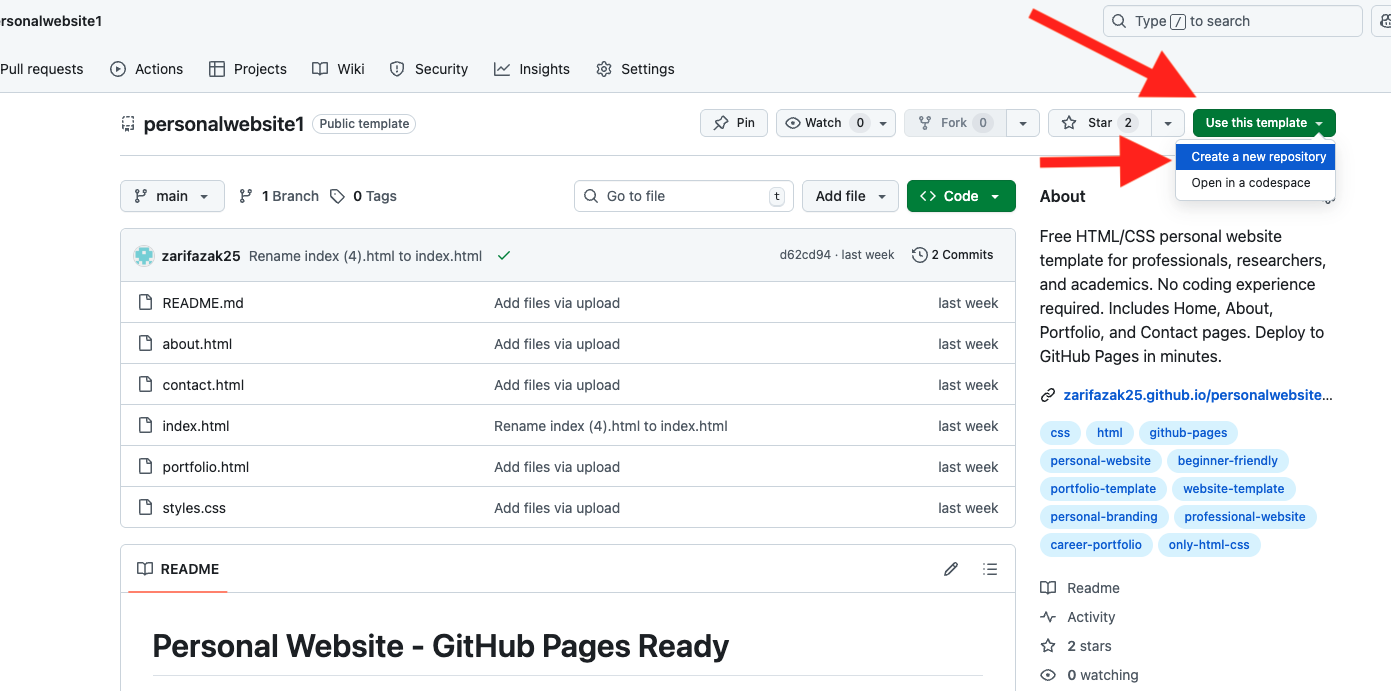
Task: Pin the personalwebsite1 repository
Action: click(x=733, y=122)
